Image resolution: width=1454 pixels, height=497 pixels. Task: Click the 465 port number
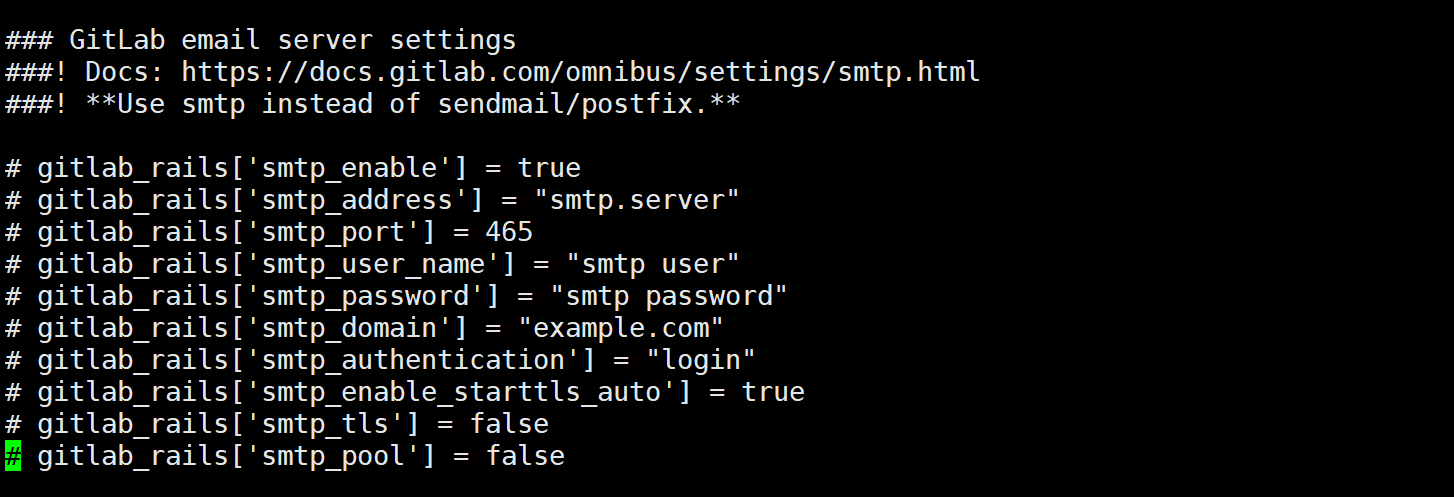click(509, 232)
